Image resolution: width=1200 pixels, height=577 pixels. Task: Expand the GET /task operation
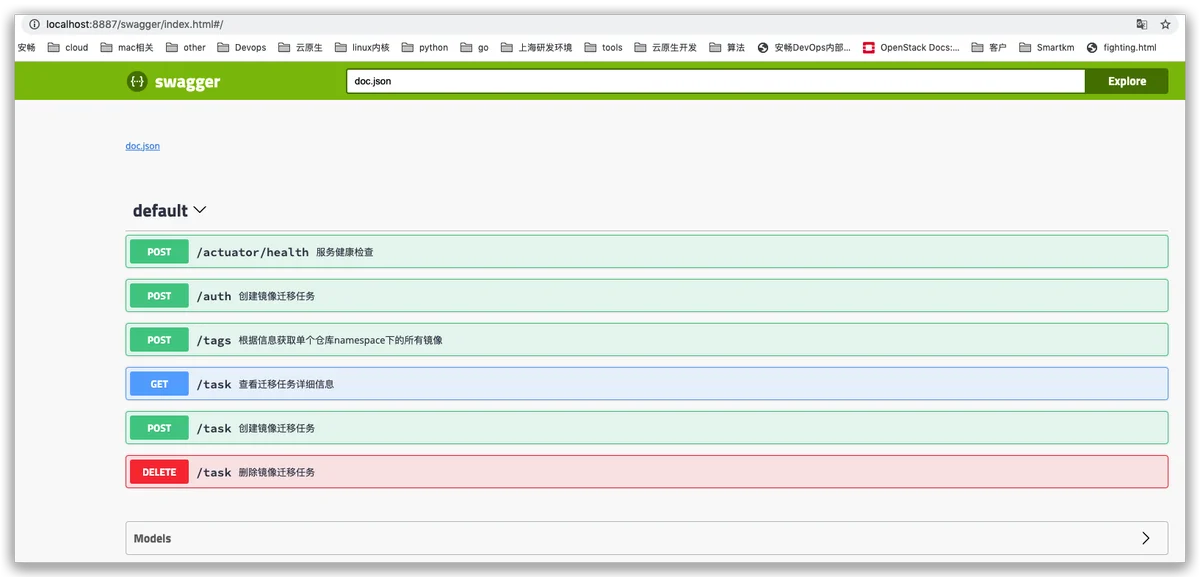tap(647, 384)
